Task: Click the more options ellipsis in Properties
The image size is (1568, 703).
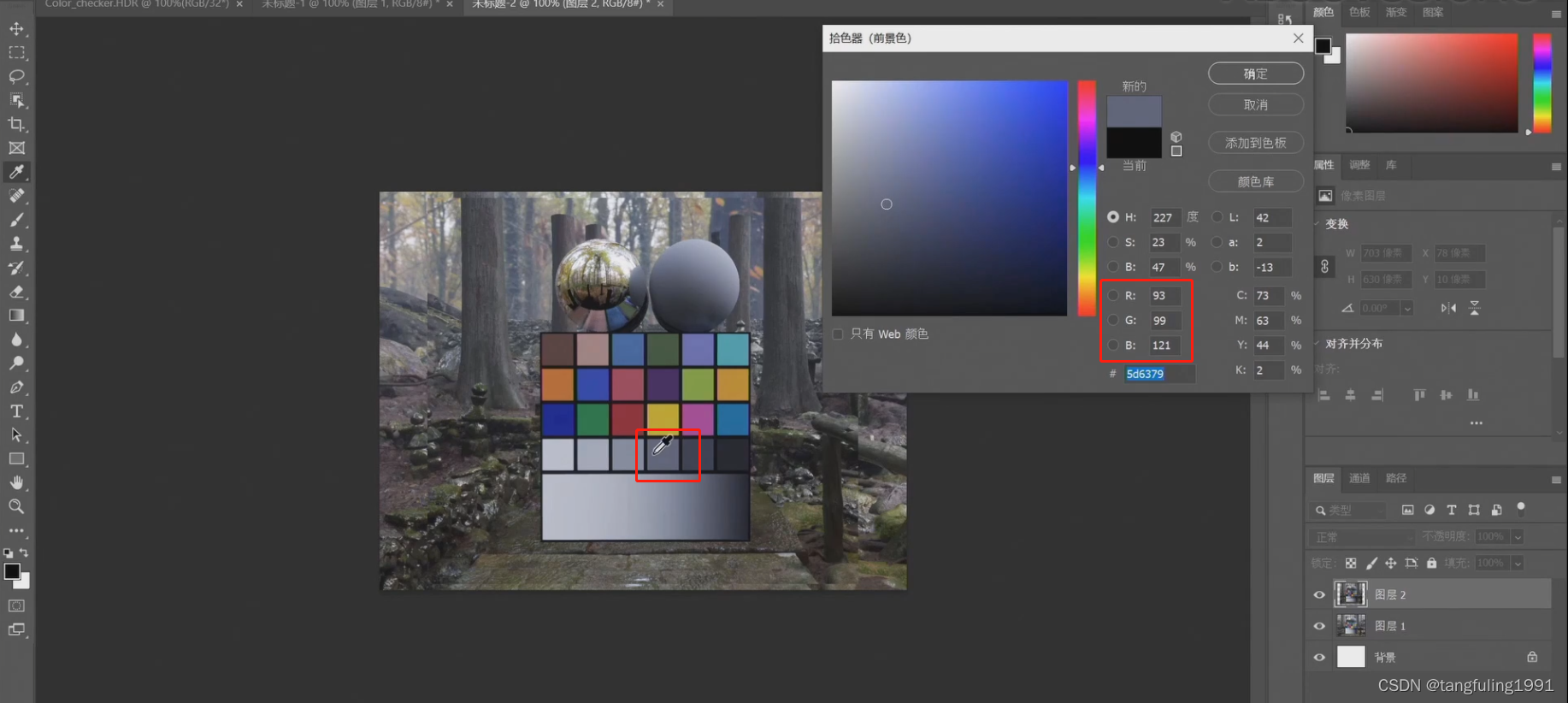Action: 1477,422
